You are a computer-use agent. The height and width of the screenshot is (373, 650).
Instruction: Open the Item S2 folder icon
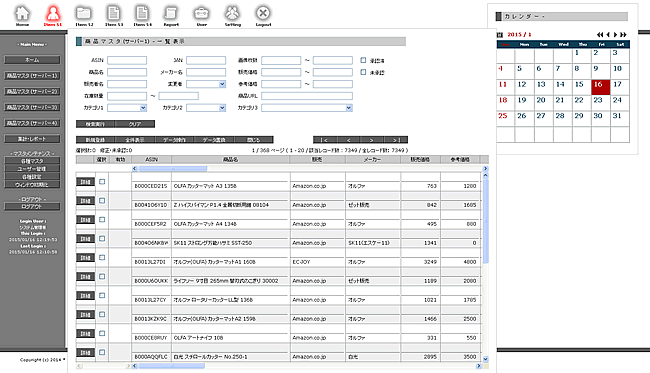click(84, 14)
